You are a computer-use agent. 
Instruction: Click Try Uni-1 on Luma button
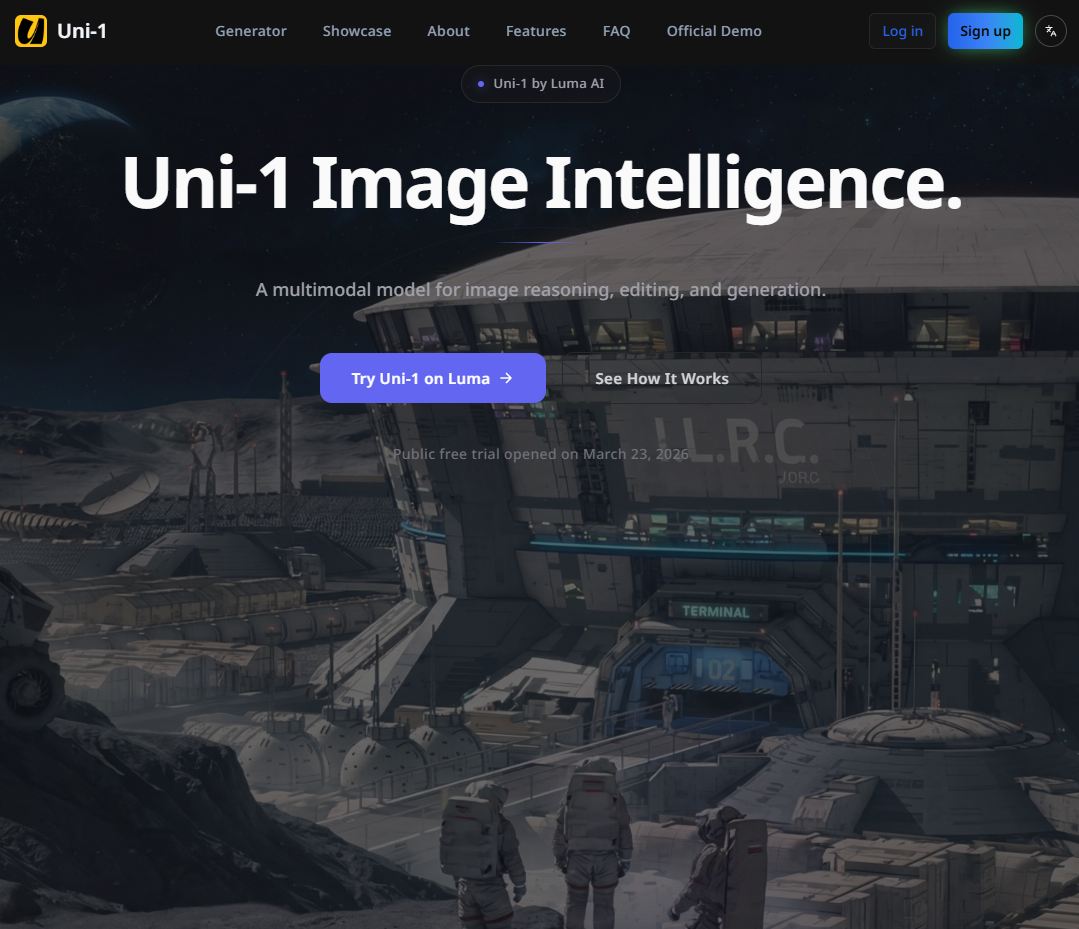[x=433, y=378]
